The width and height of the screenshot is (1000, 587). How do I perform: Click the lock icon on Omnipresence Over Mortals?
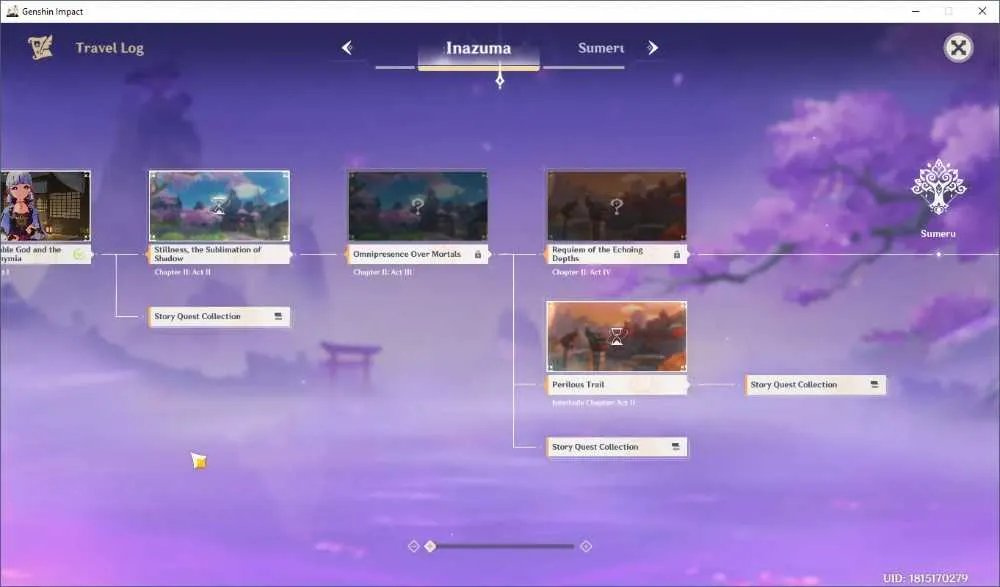(x=478, y=254)
